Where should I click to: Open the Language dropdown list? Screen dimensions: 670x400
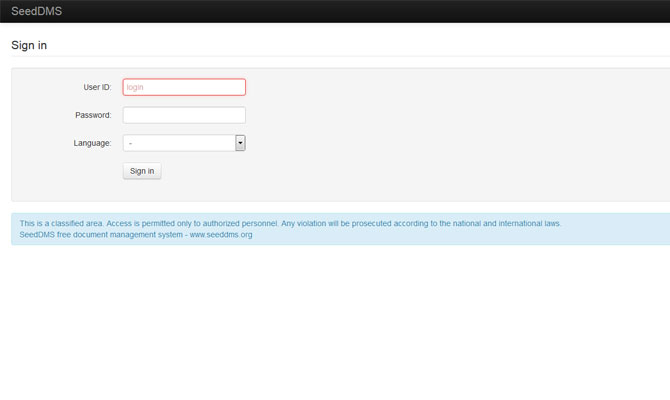pos(178,143)
